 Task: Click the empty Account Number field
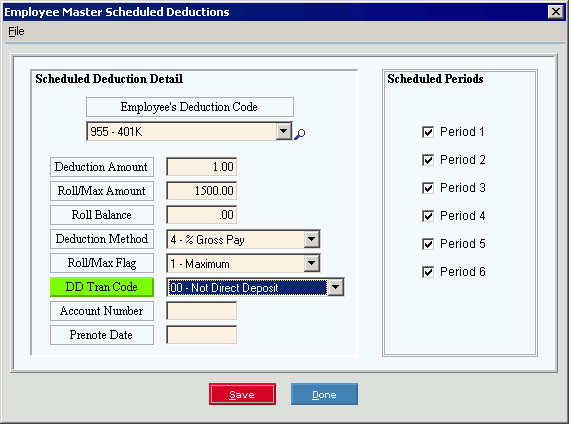(202, 311)
